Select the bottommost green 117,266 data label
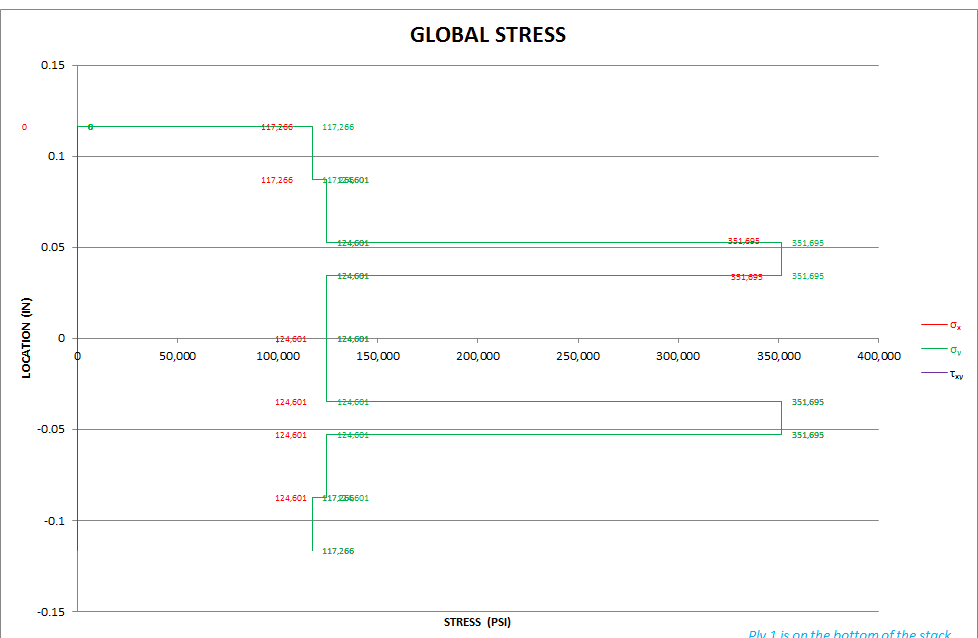The image size is (978, 638). 338,551
